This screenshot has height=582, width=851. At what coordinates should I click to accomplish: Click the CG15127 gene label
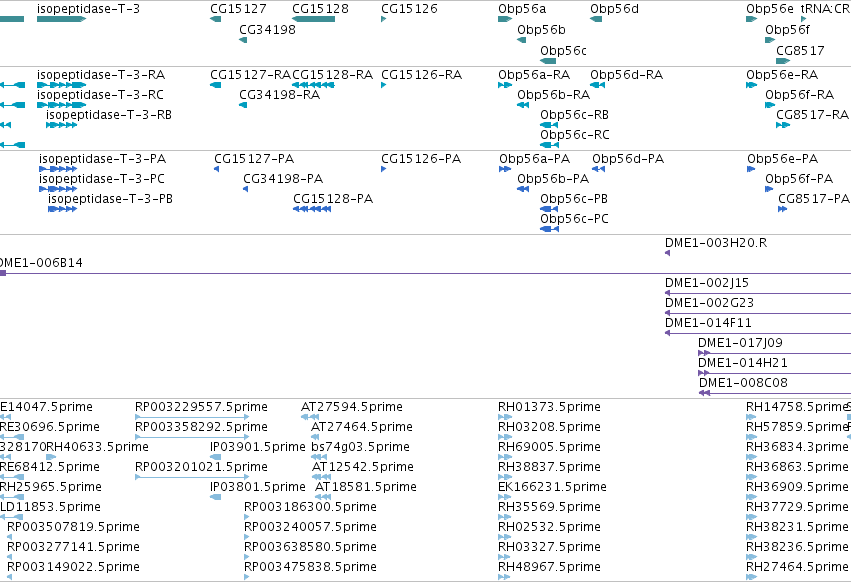point(238,9)
